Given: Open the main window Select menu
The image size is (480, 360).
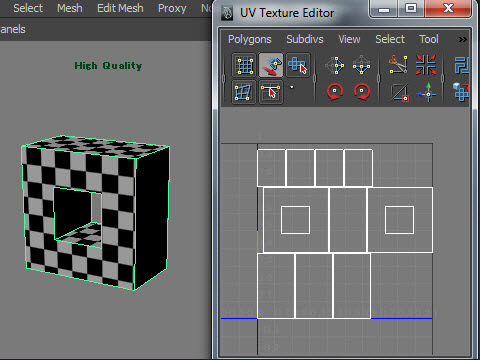Looking at the screenshot, I should point(28,8).
